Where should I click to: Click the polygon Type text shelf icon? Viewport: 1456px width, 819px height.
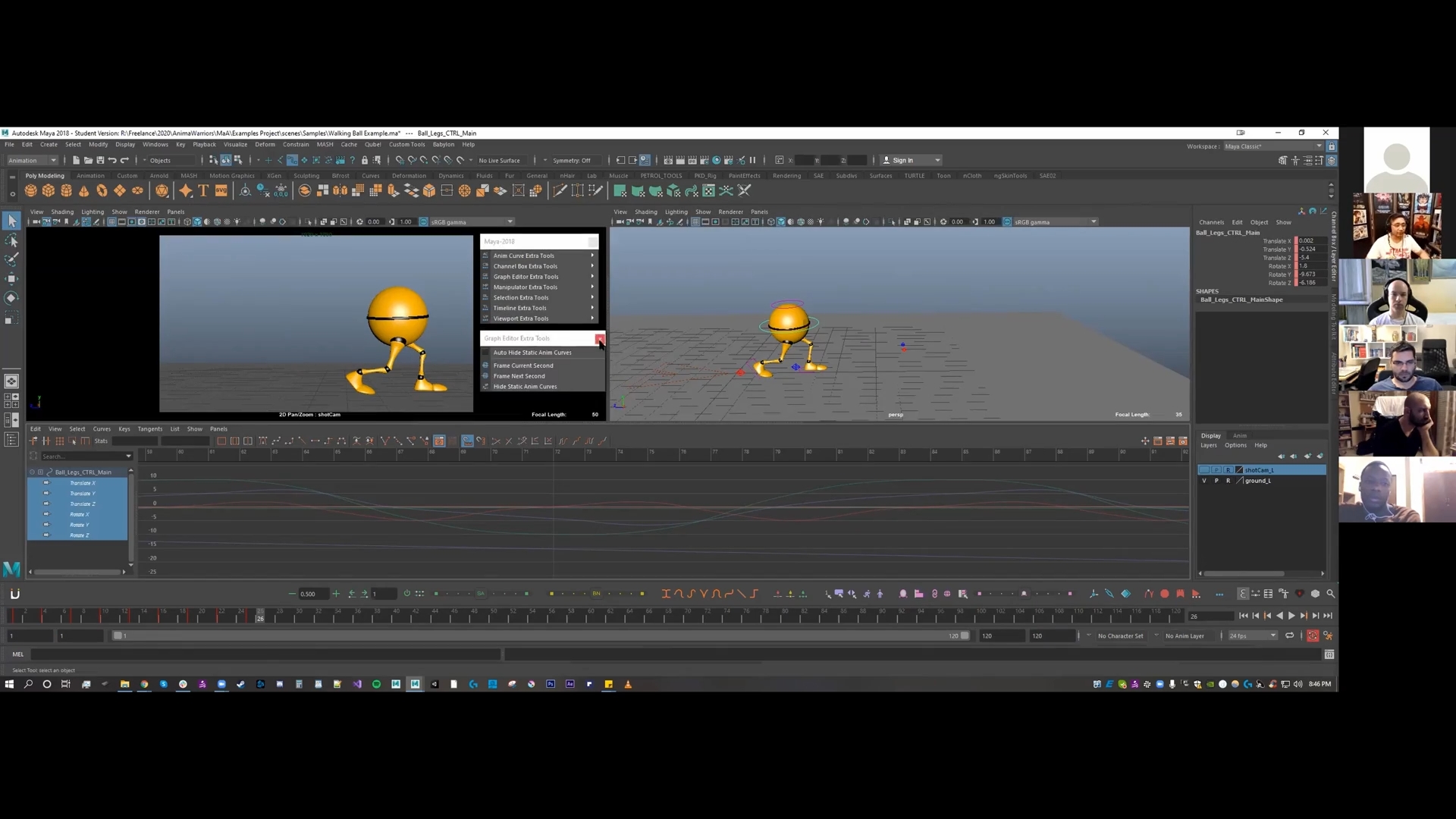203,191
